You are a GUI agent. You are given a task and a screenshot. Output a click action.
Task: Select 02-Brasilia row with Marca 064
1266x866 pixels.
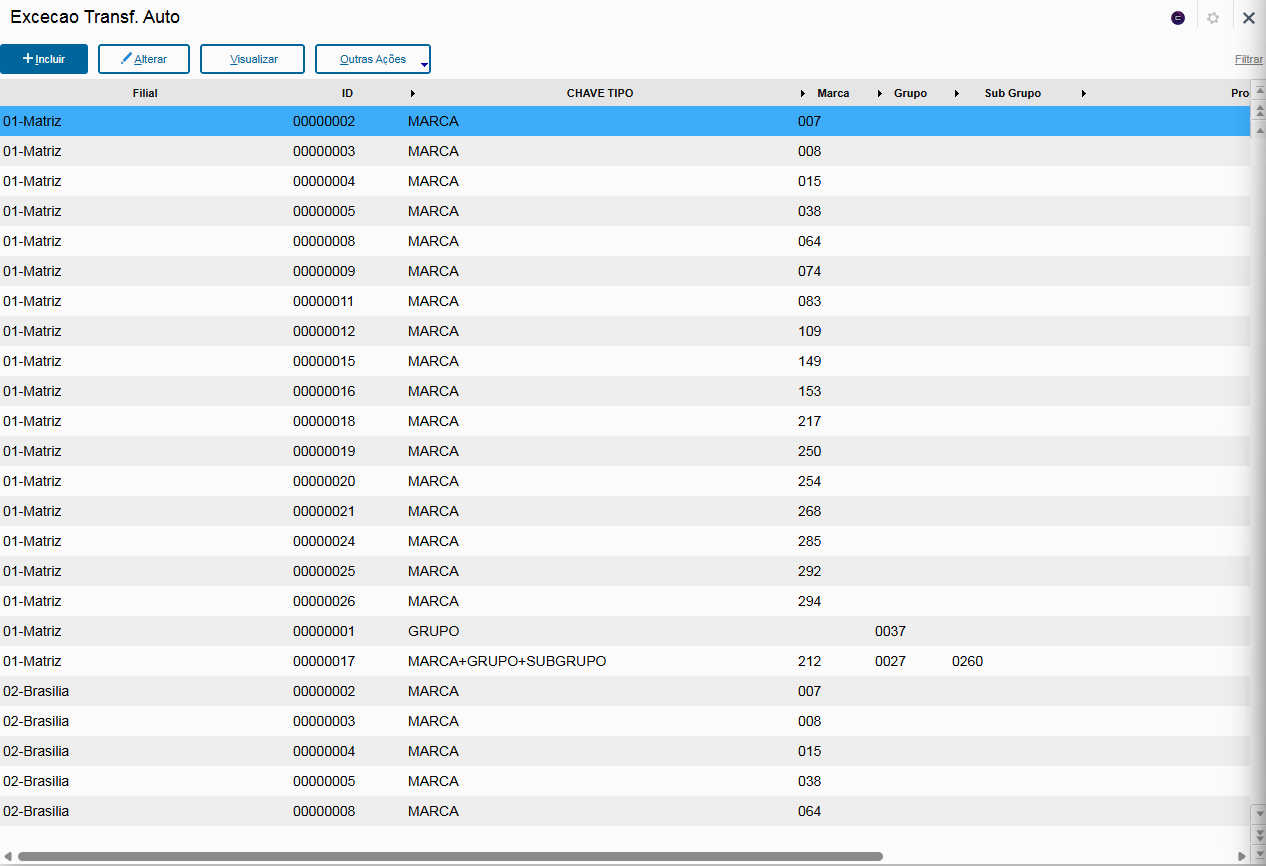(625, 811)
